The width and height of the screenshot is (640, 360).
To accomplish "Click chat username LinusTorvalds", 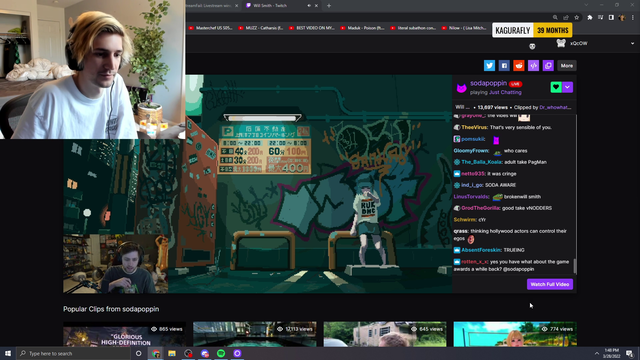I will (471, 197).
